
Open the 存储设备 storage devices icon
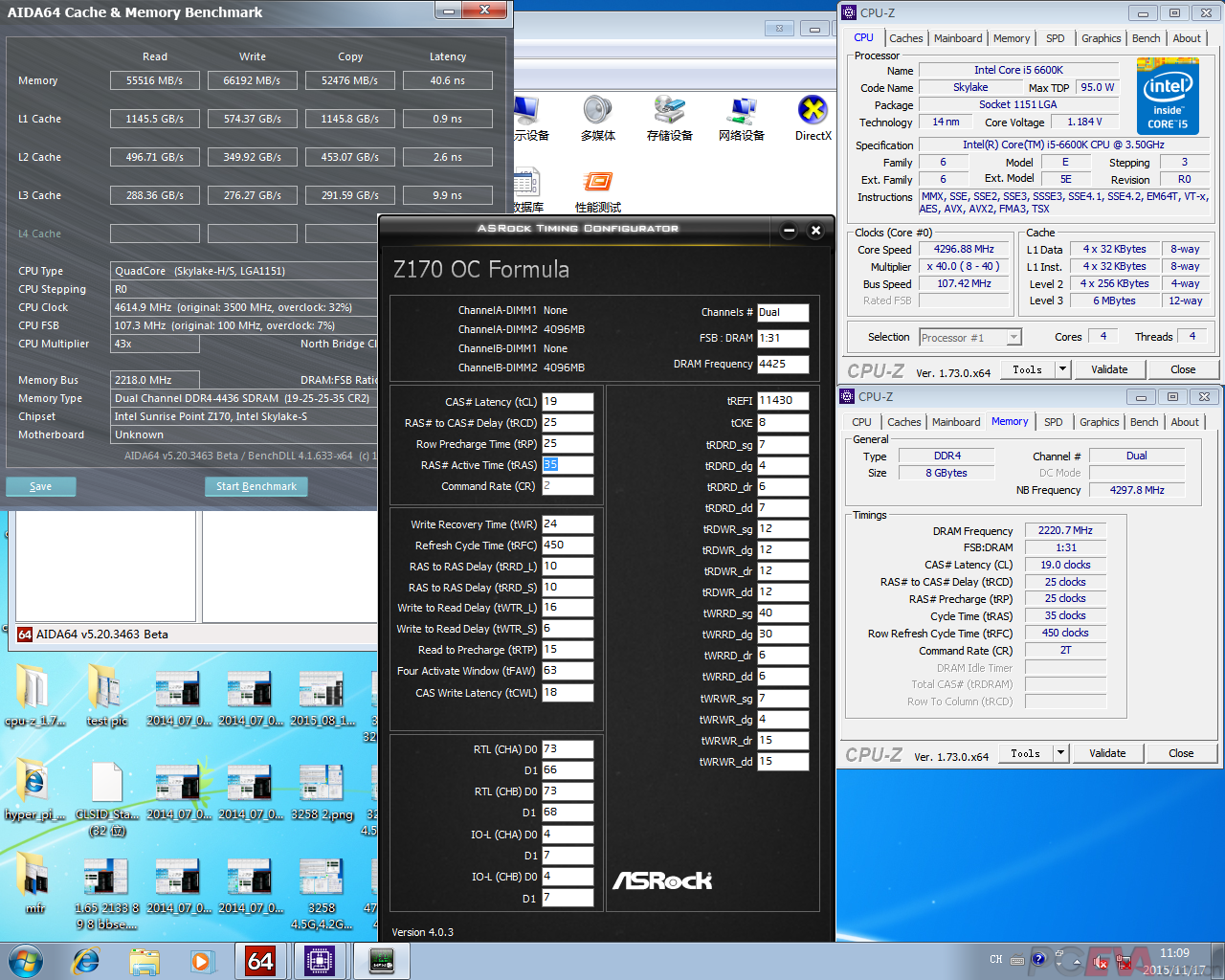(669, 118)
